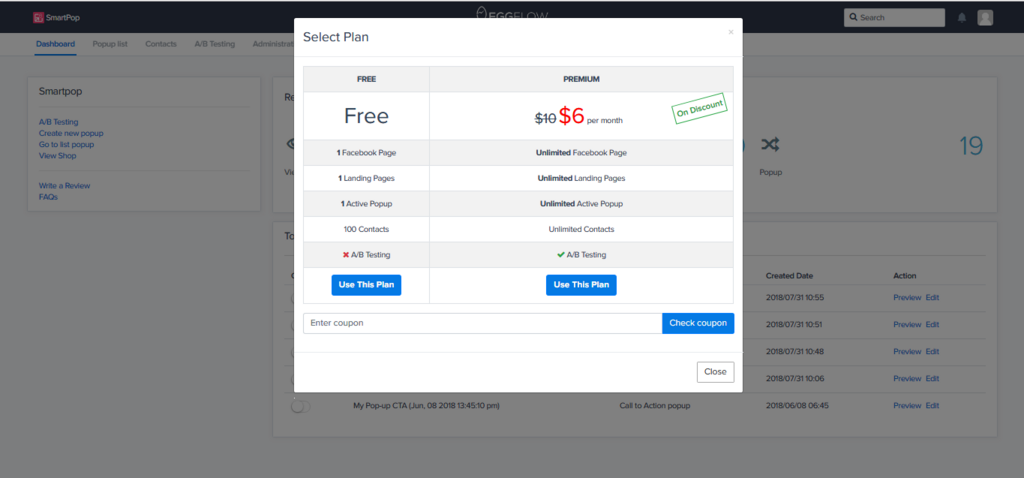The width and height of the screenshot is (1024, 478).
Task: Close Select Plan dialog with X icon
Action: (x=731, y=32)
